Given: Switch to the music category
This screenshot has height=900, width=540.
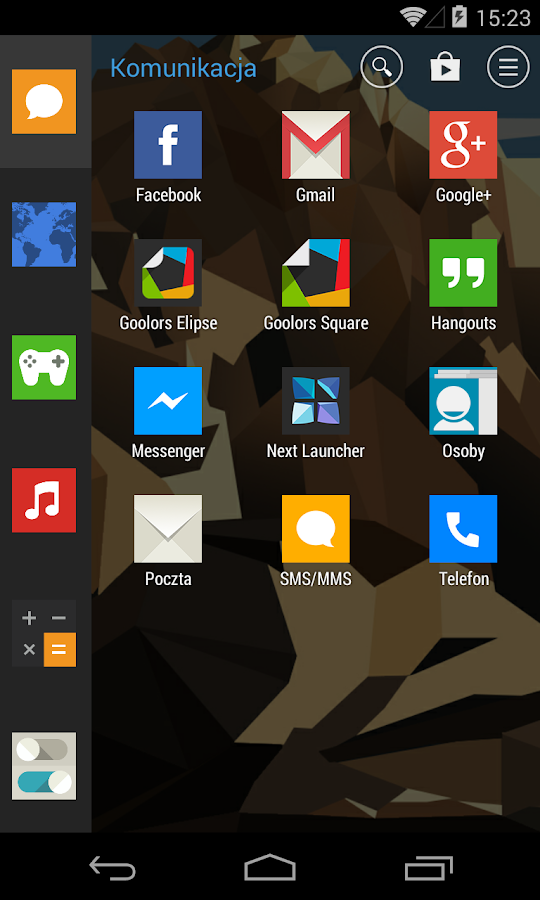Looking at the screenshot, I should pyautogui.click(x=44, y=500).
